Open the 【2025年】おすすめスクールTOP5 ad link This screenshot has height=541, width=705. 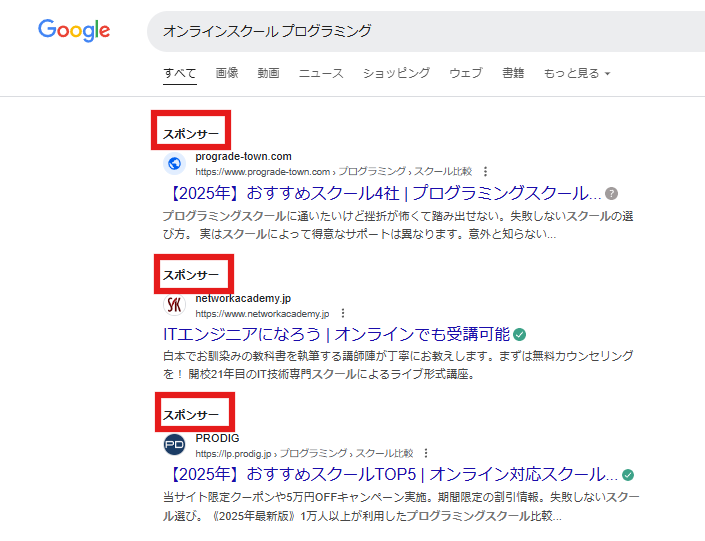point(392,475)
